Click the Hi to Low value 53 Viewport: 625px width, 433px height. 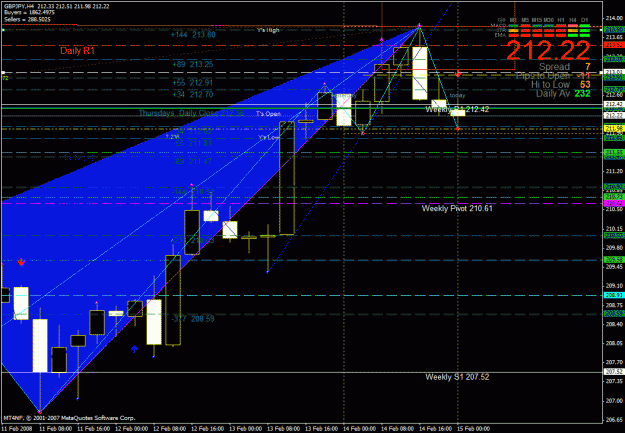pos(585,85)
